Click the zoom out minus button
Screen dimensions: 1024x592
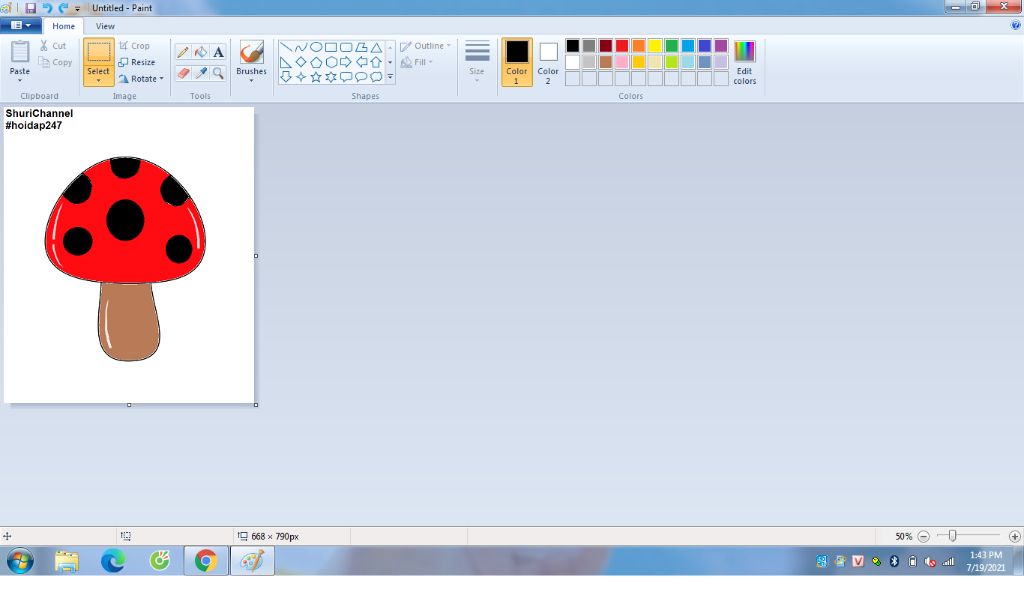923,536
